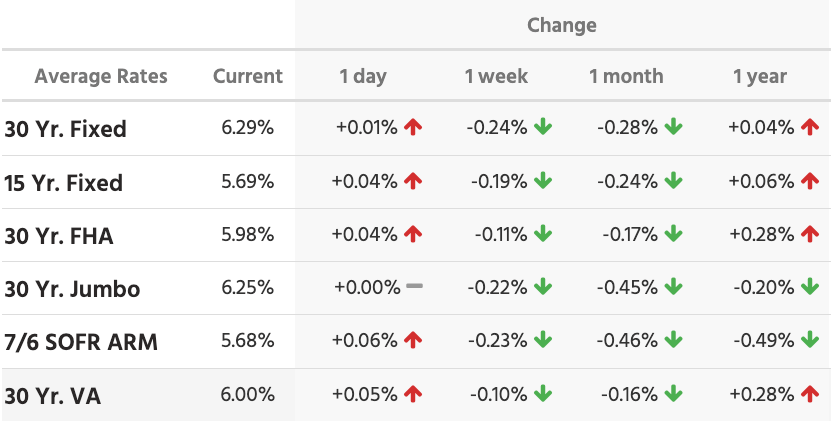Click the gray dash icon for 30 Yr. Jumbo 1 day
The width and height of the screenshot is (831, 421).
tap(414, 287)
